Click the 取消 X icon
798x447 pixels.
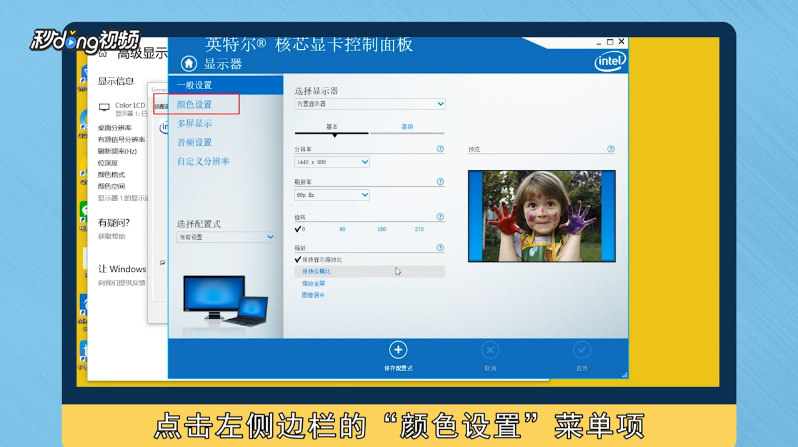pos(490,350)
